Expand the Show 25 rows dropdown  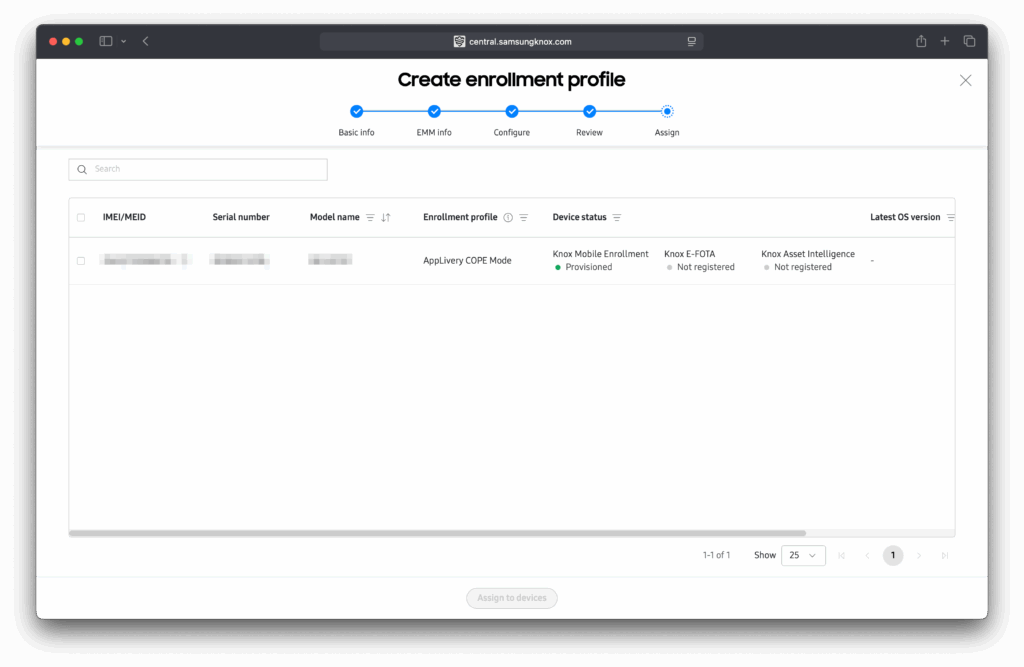coord(803,555)
